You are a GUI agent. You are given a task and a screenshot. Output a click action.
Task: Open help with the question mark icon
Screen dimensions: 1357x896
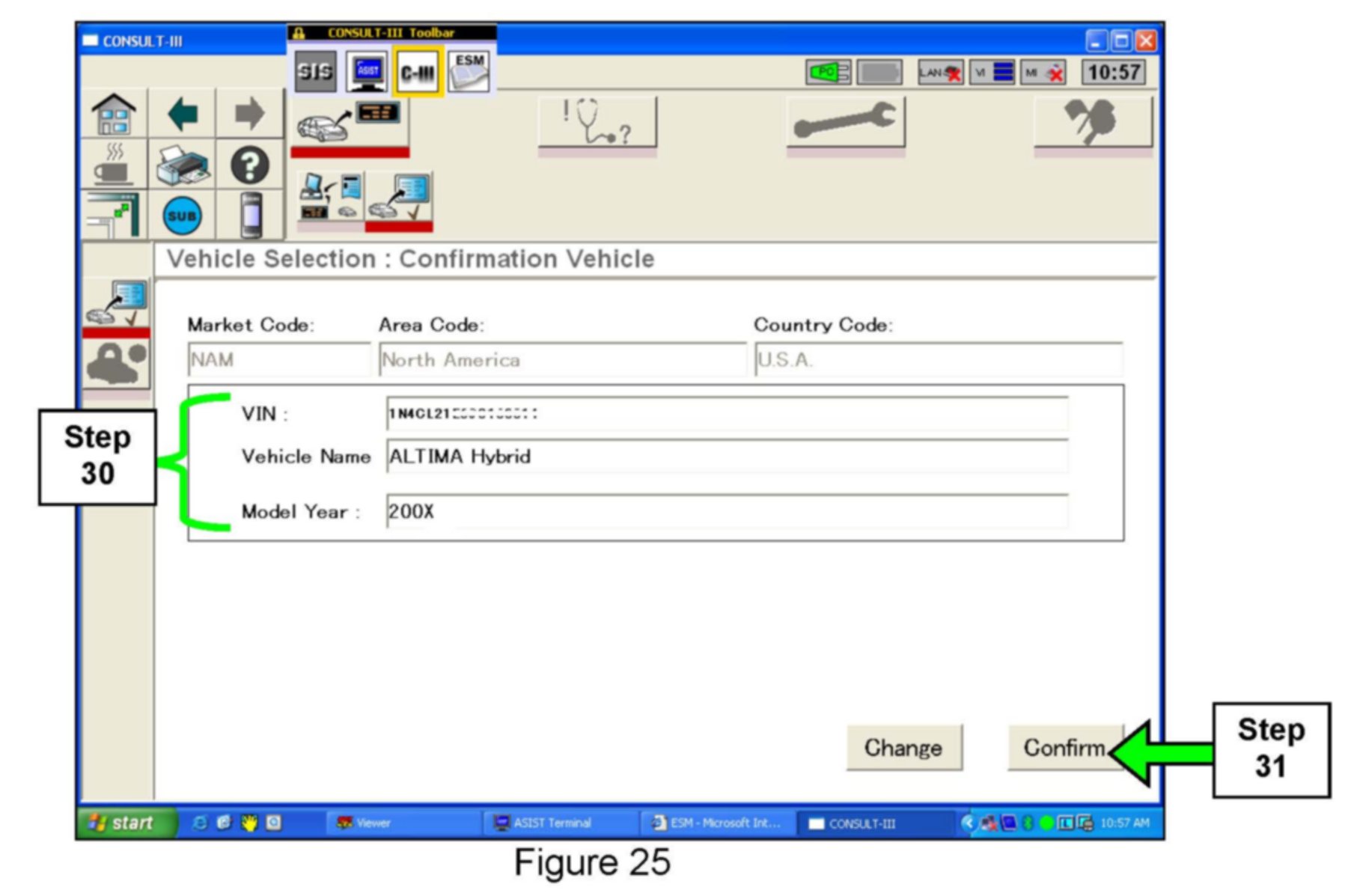[249, 165]
